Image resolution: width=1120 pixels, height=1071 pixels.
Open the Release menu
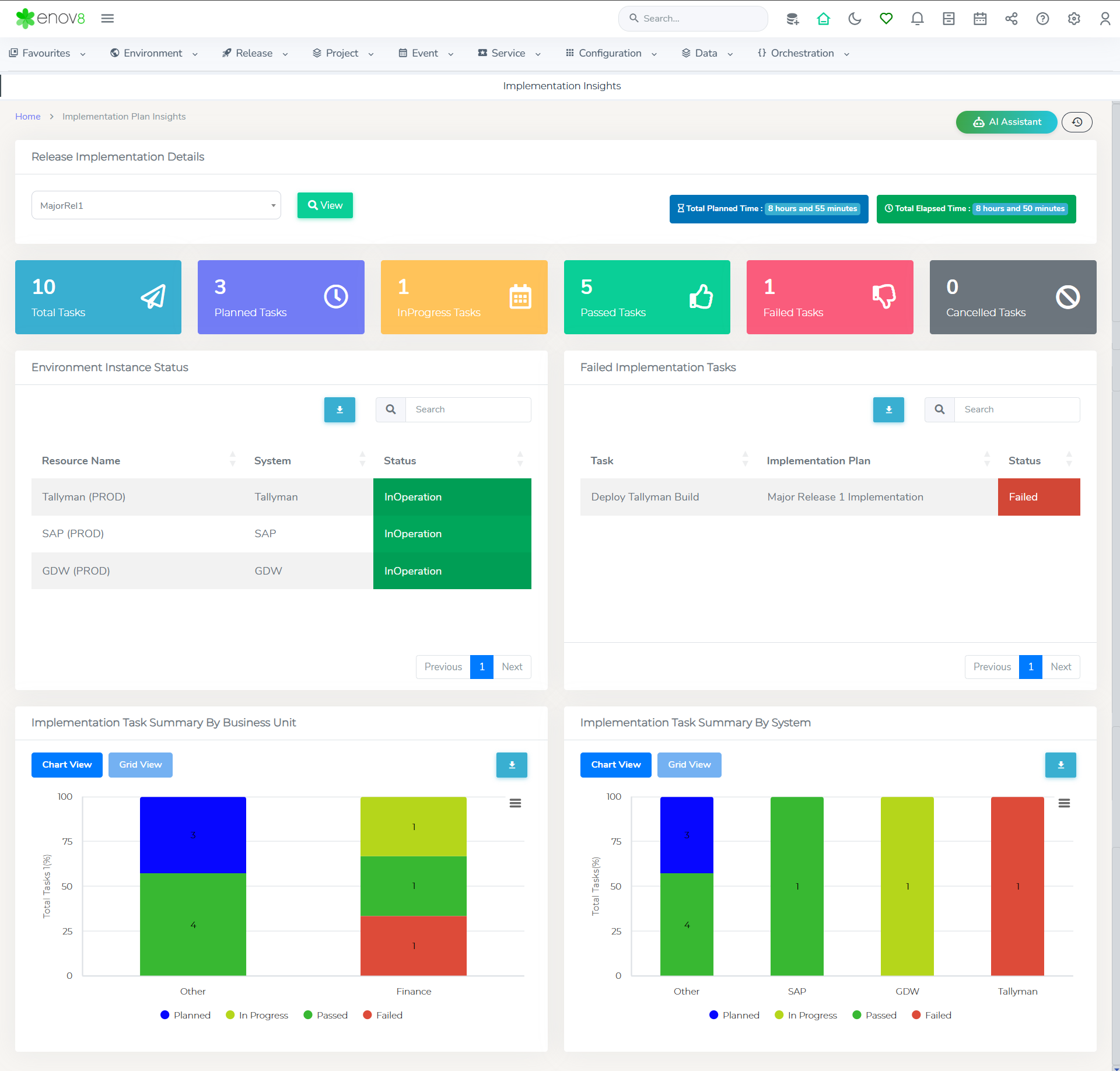254,53
